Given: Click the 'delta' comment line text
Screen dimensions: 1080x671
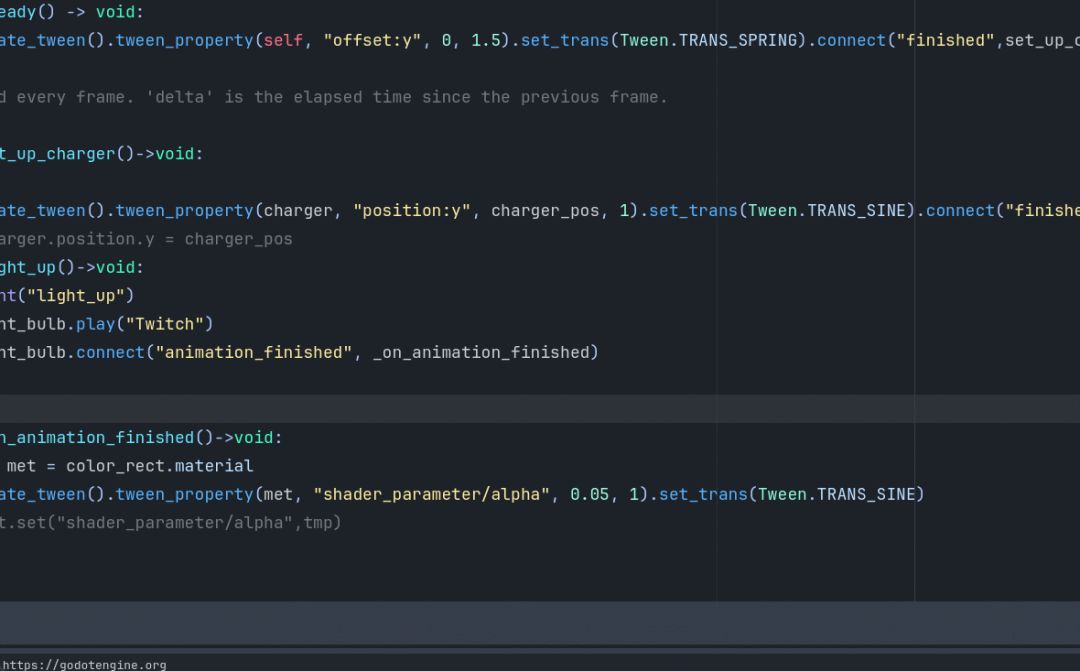Looking at the screenshot, I should coord(333,97).
